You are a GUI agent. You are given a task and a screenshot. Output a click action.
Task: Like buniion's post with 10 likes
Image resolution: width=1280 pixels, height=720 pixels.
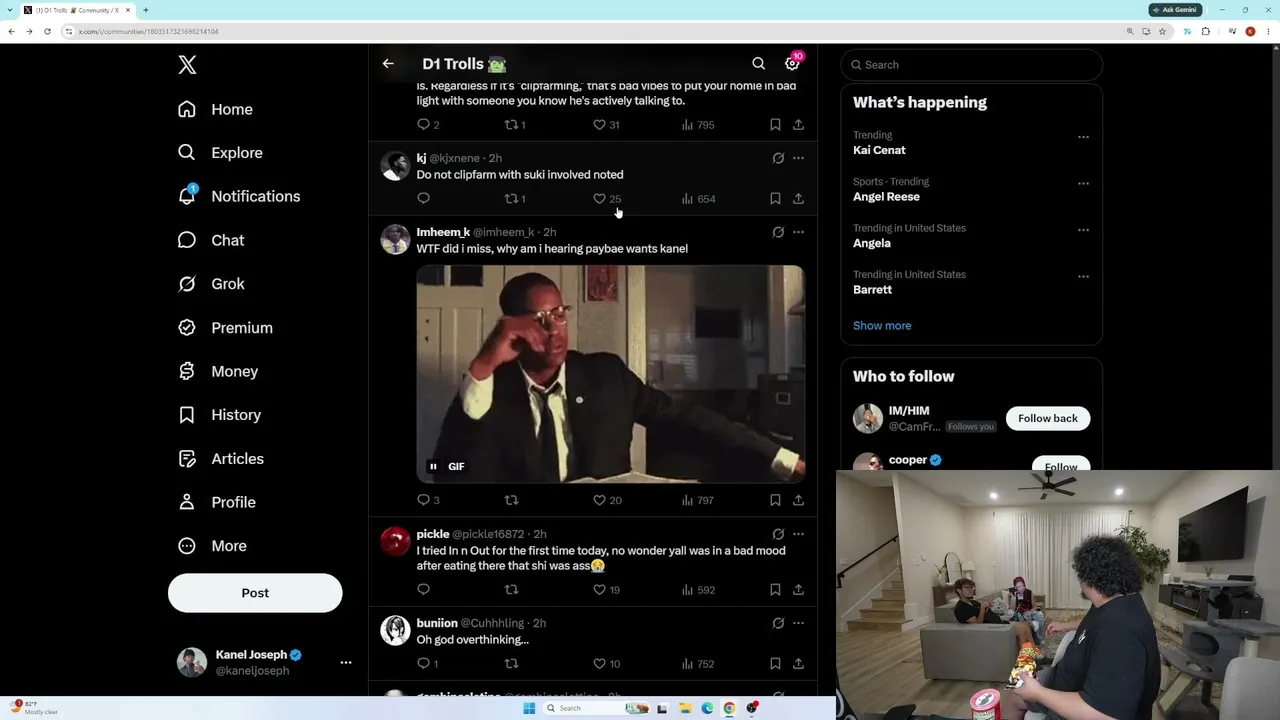pyautogui.click(x=607, y=664)
